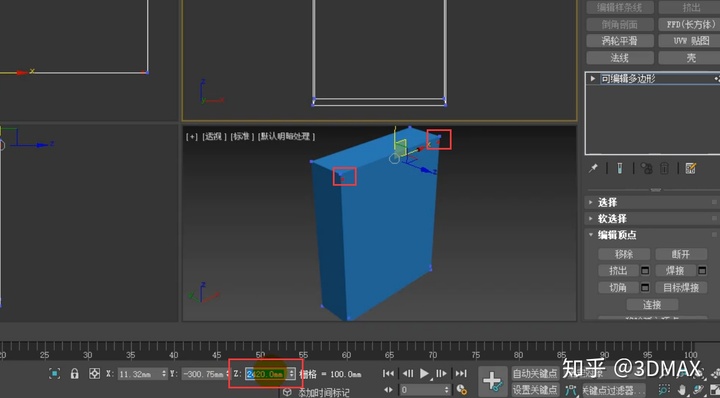Screen dimensions: 720x398
Task: Click 挤出 button in 编辑顶点 rollout
Action: [618, 271]
